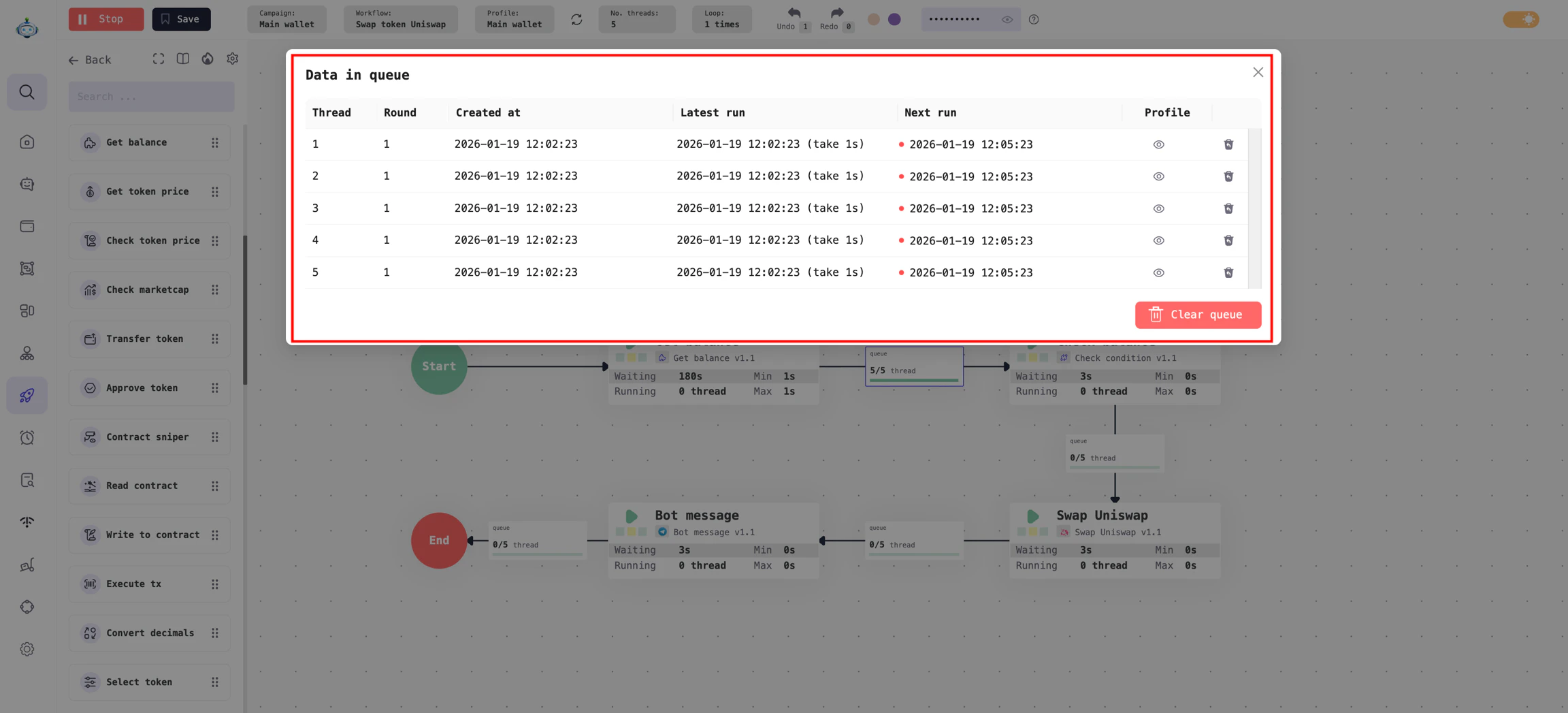Click the Start node on canvas
The height and width of the screenshot is (713, 1568).
(439, 366)
